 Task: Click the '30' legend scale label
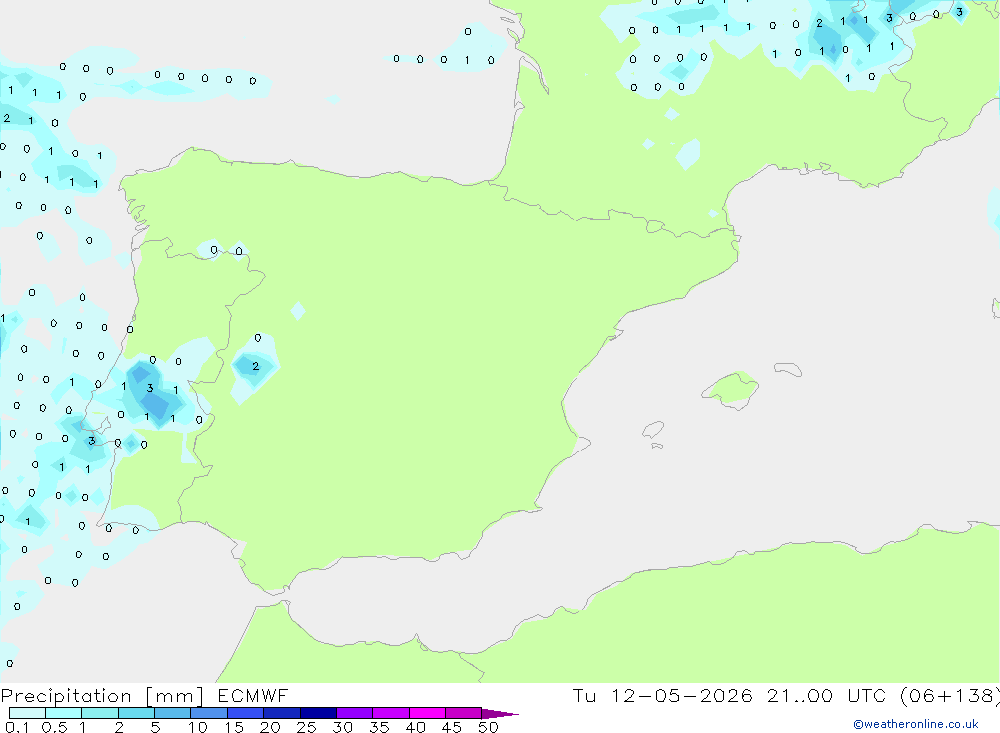coord(343,727)
